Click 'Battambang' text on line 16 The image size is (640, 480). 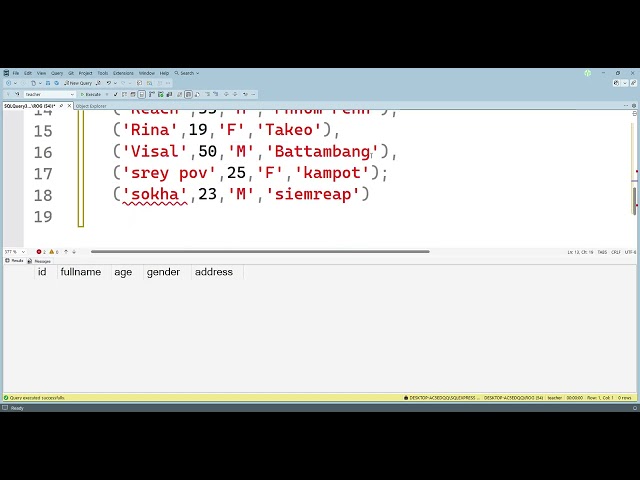click(x=322, y=151)
